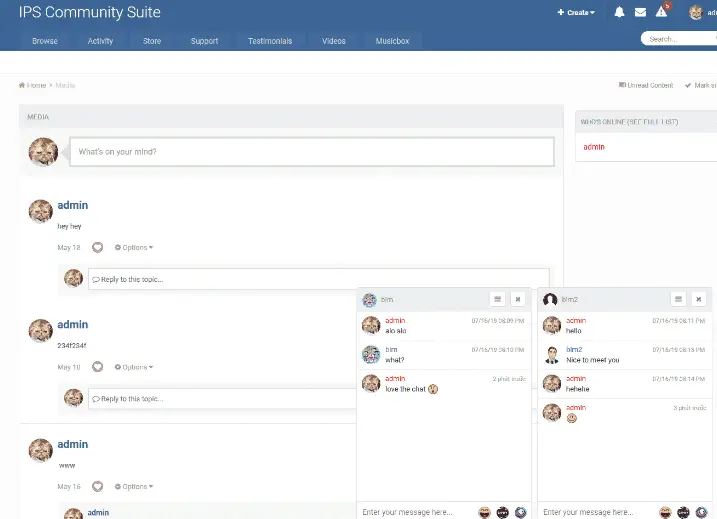Open the messages envelope icon
The width and height of the screenshot is (717, 519).
[640, 13]
